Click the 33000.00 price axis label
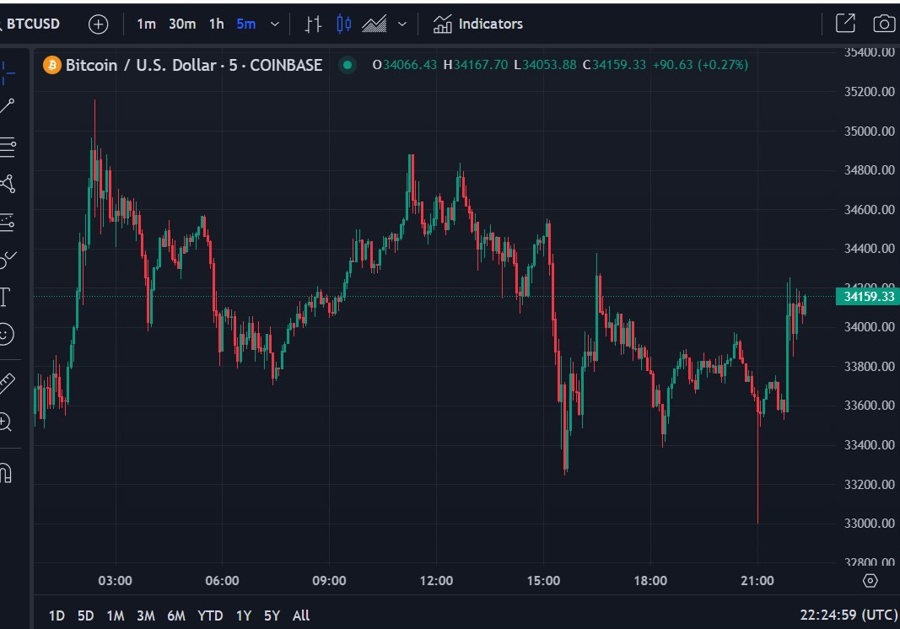 pyautogui.click(x=869, y=523)
